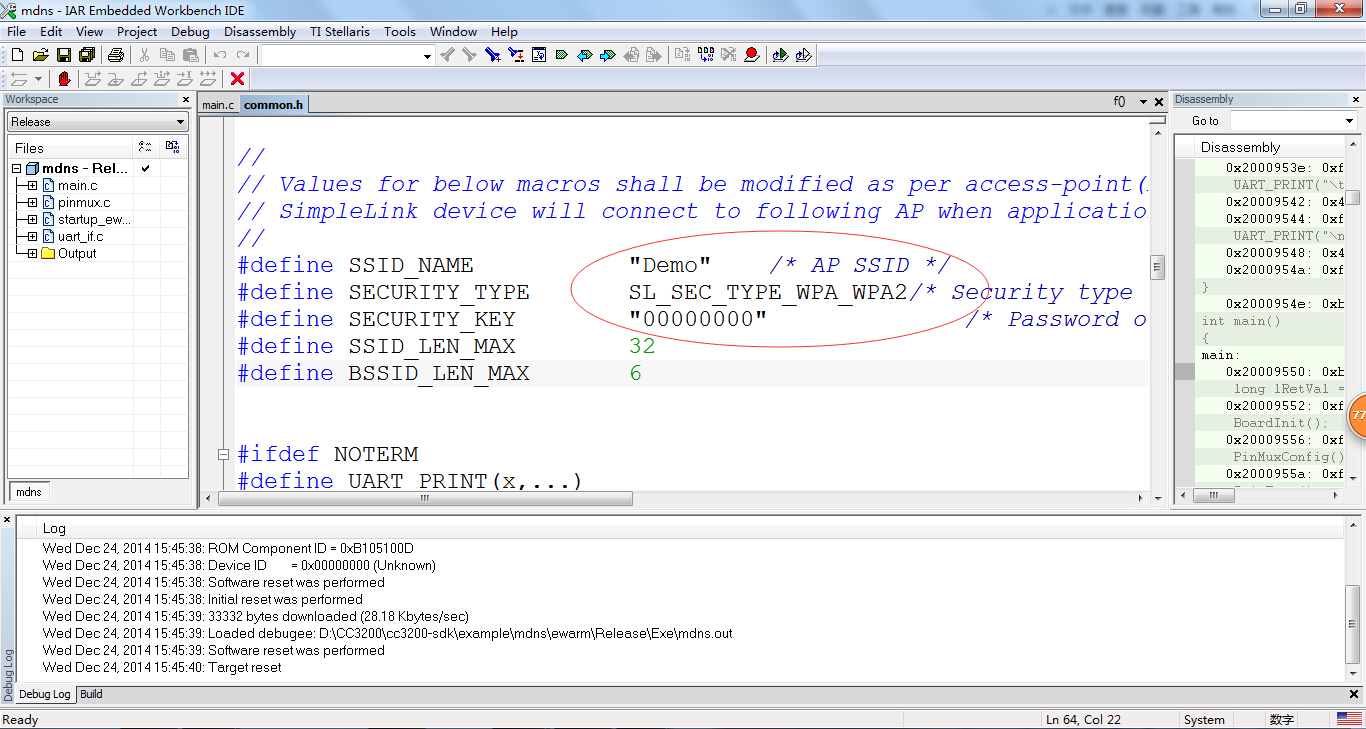
Task: Click the f0 function button in editor
Action: tap(1120, 102)
